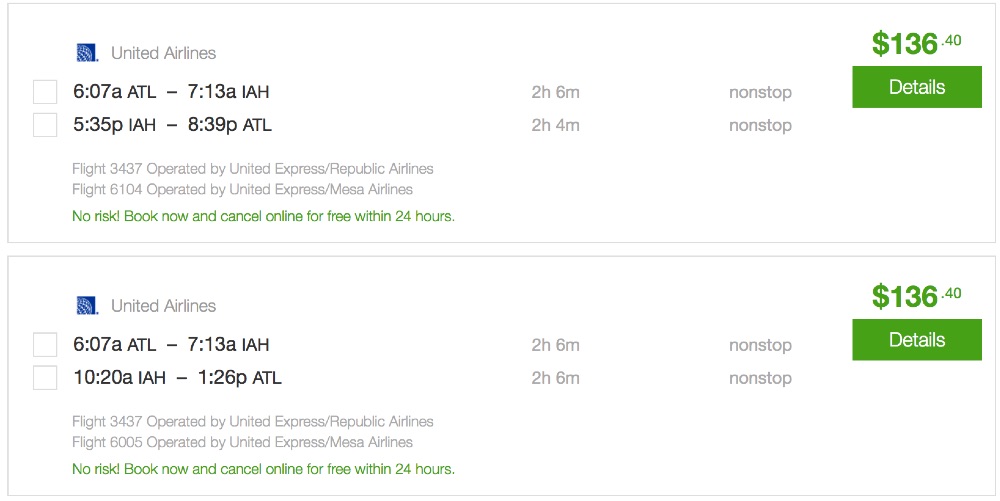Tick the 6:07a ATL checkbox above the 5:35p flight
This screenshot has width=1000, height=501.
pyautogui.click(x=45, y=92)
